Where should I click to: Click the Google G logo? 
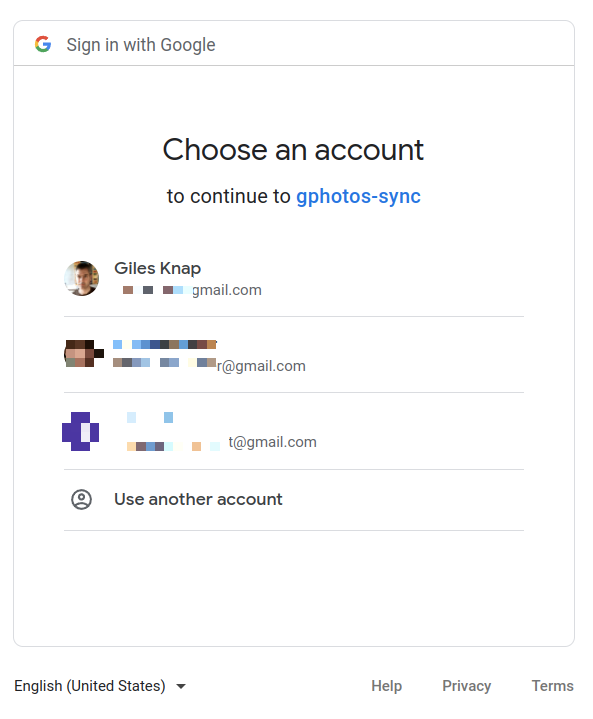pyautogui.click(x=43, y=44)
